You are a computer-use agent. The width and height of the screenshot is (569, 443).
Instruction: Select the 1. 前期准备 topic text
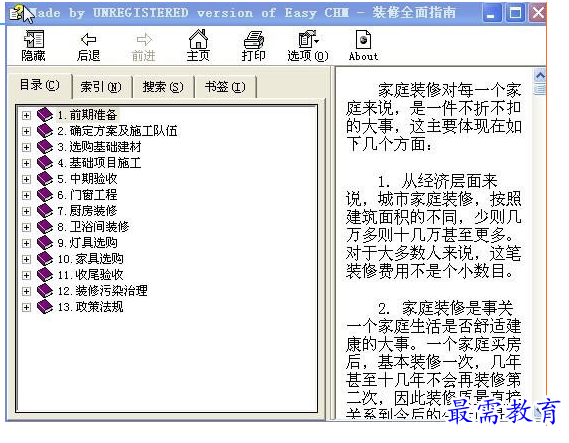pos(87,115)
